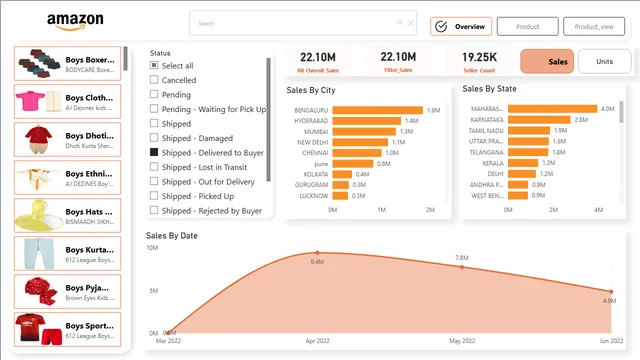Click the Amazon logo
Screen dimensions: 640x360
(x=75, y=22)
